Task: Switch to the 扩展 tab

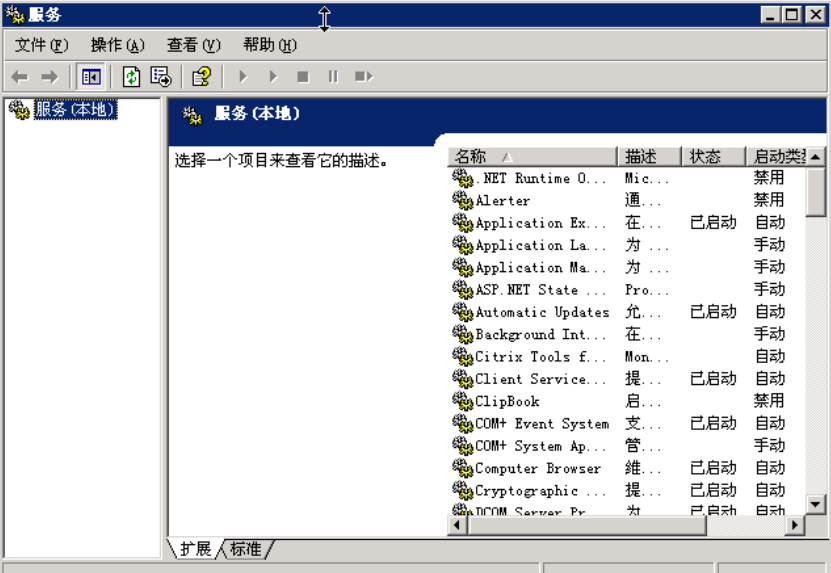Action: click(195, 549)
